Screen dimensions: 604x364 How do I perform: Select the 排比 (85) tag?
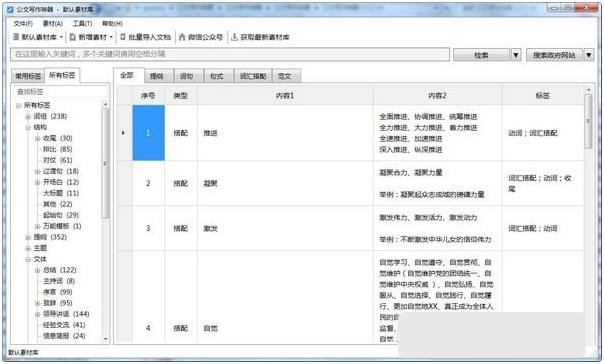57,149
